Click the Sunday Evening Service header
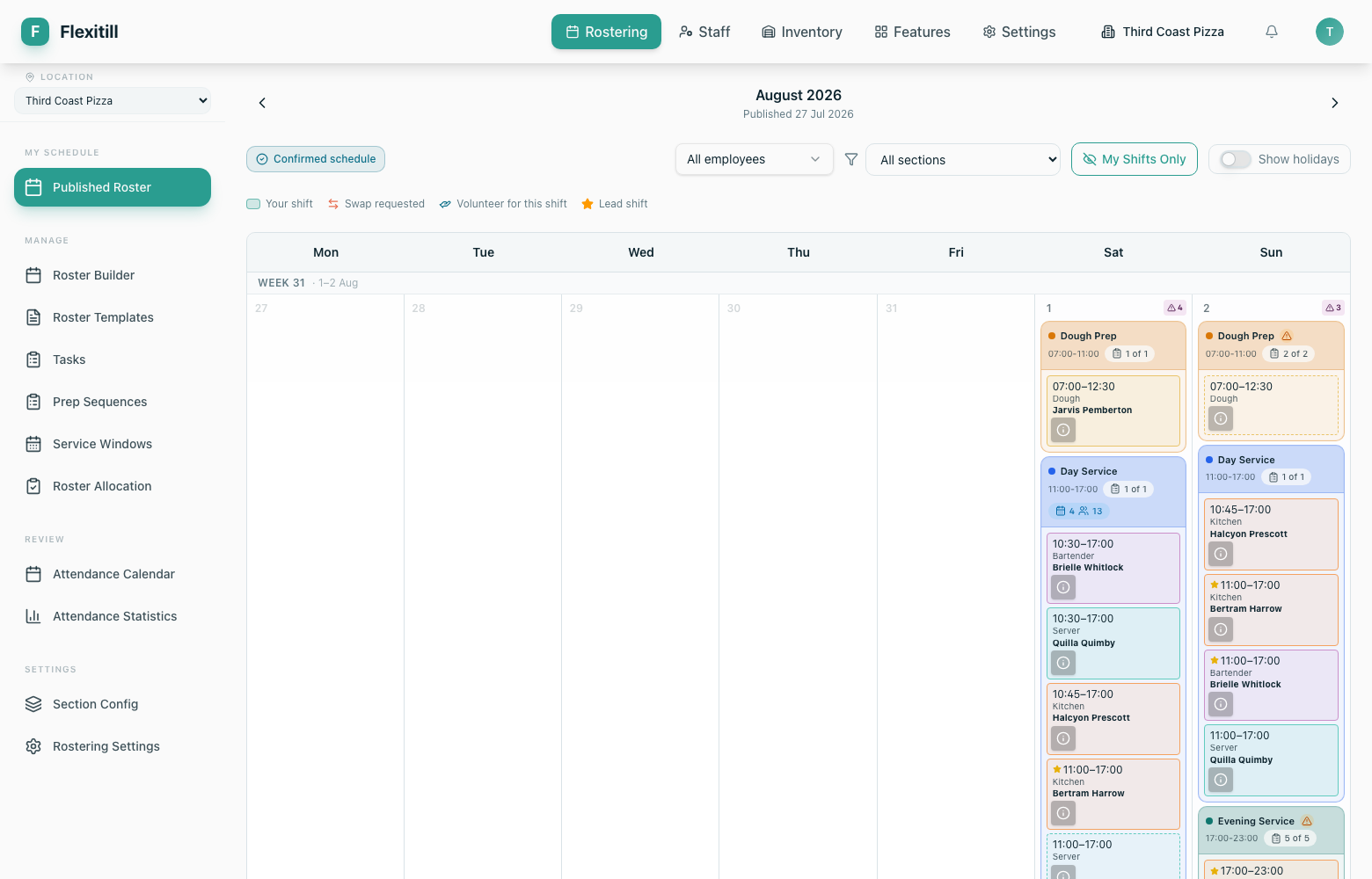This screenshot has height=879, width=1372. click(1271, 830)
